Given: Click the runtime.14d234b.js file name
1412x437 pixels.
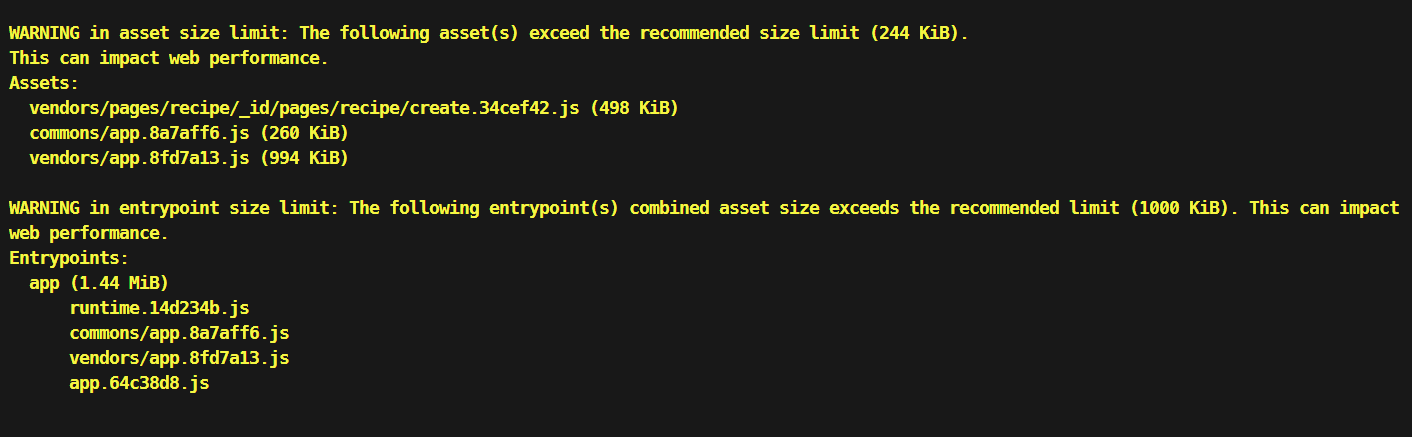Looking at the screenshot, I should tap(159, 308).
